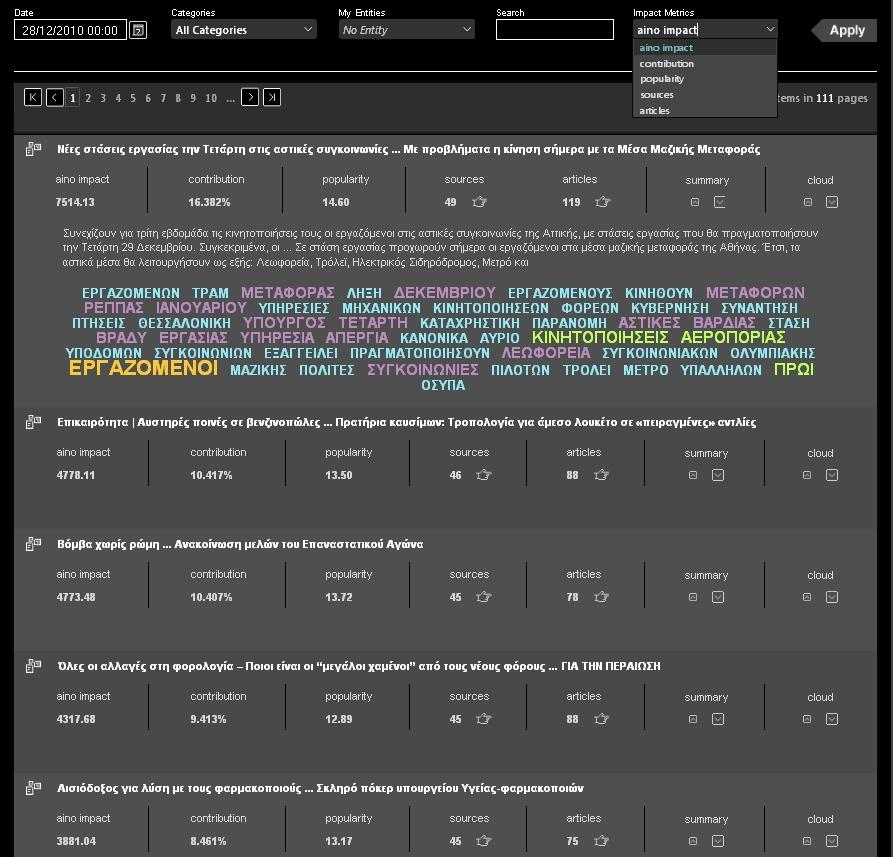Image resolution: width=893 pixels, height=857 pixels.
Task: Click articles hand icon in Επικαιρότητα row
Action: (601, 474)
